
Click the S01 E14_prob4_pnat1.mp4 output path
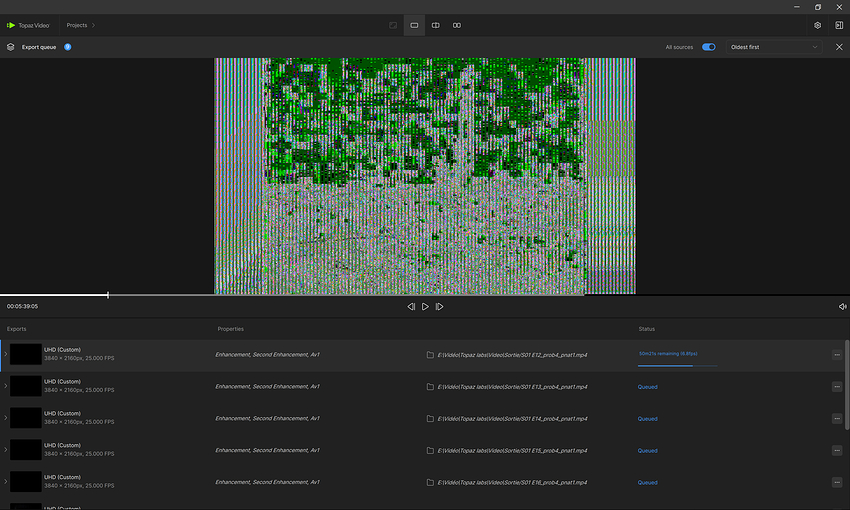(x=512, y=418)
